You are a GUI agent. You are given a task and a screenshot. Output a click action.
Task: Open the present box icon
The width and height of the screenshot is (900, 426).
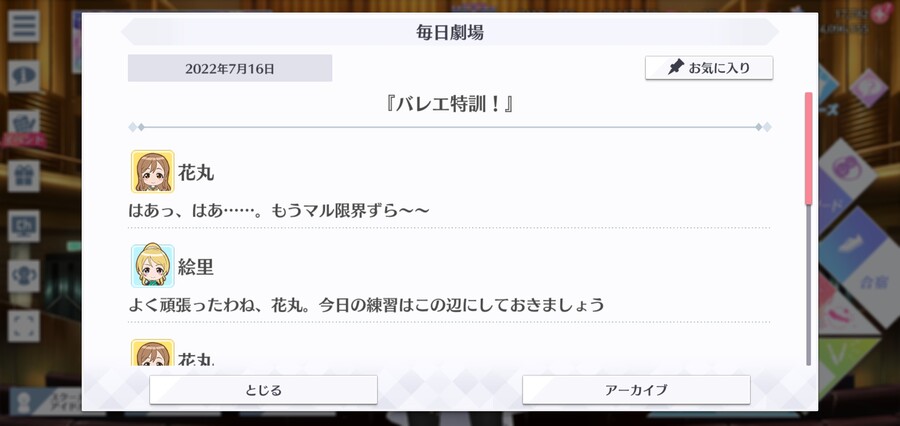[24, 176]
